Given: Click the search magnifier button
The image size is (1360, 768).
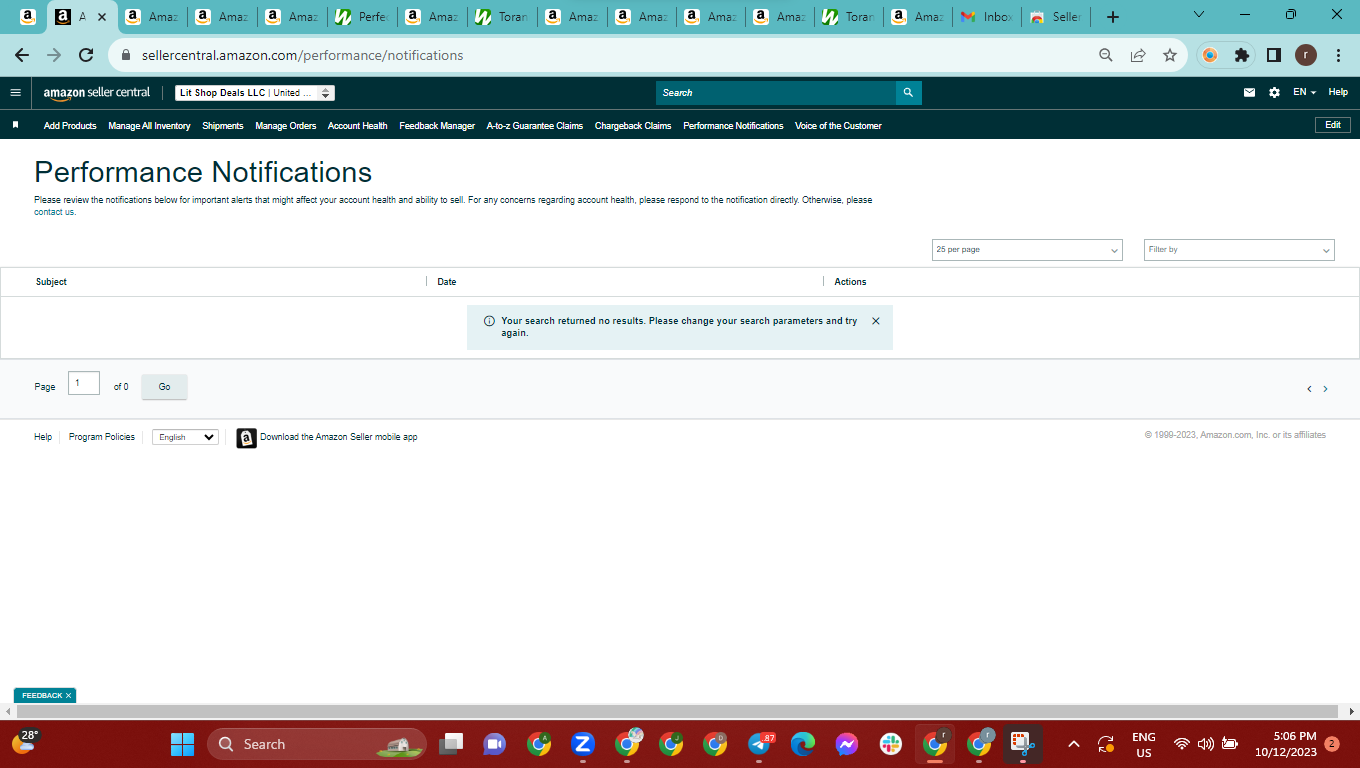Looking at the screenshot, I should 908,92.
